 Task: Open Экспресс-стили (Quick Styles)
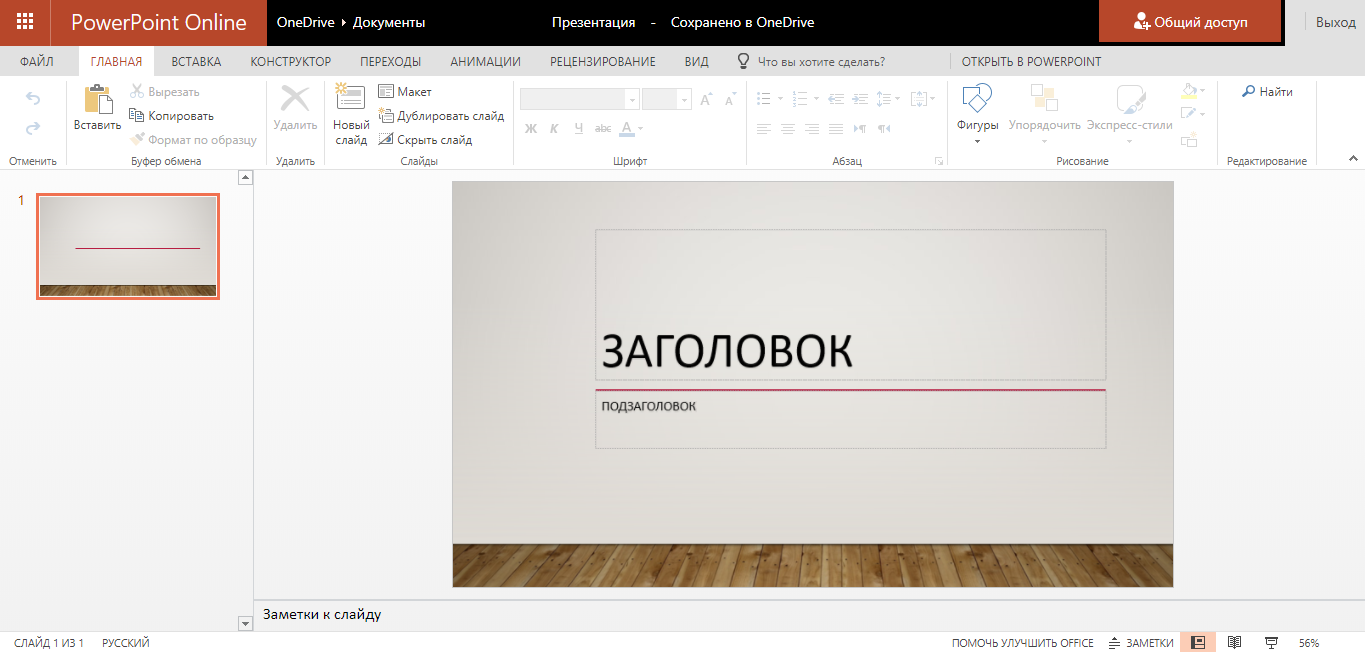point(1130,108)
